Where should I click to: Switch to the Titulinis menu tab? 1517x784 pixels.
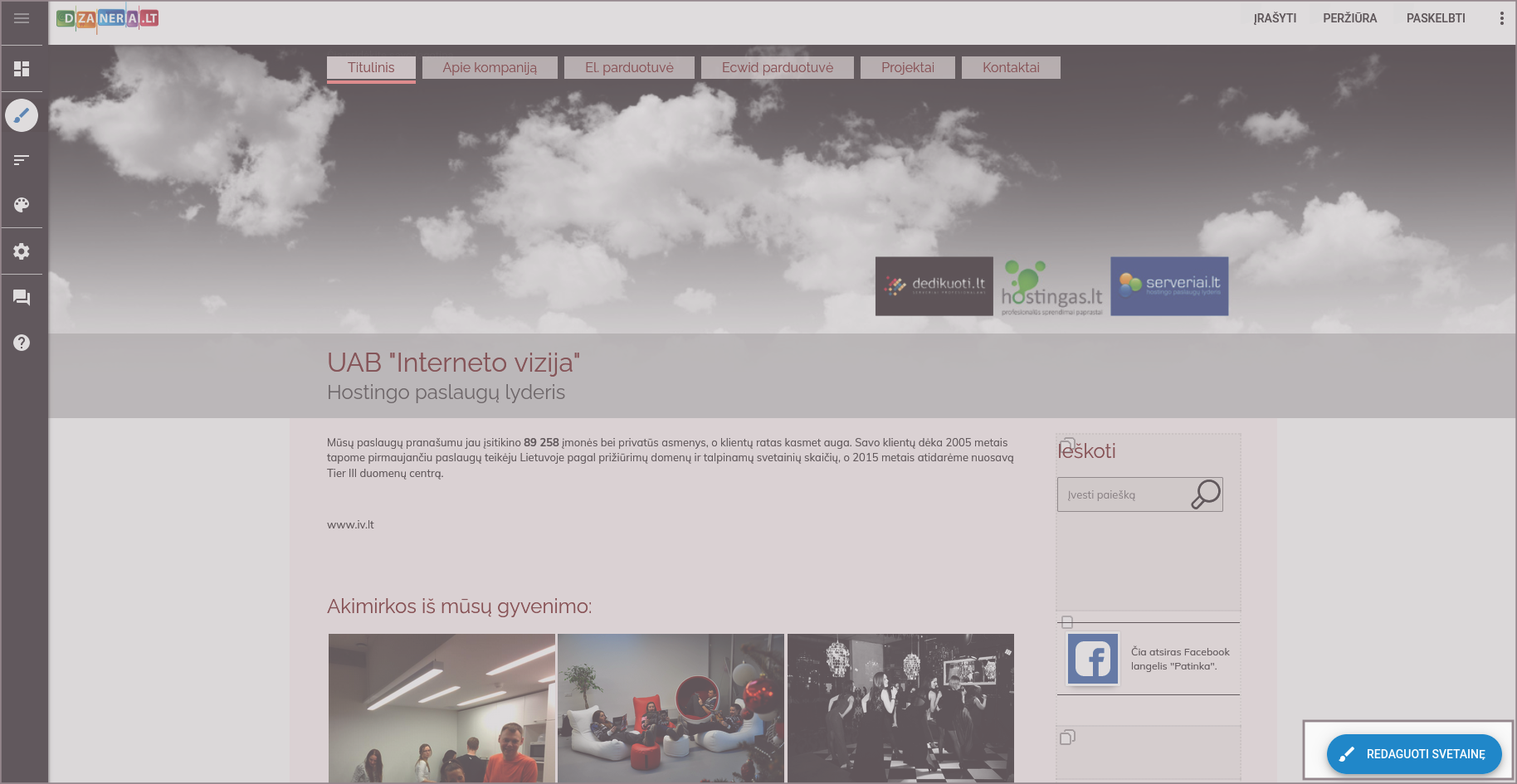click(371, 68)
